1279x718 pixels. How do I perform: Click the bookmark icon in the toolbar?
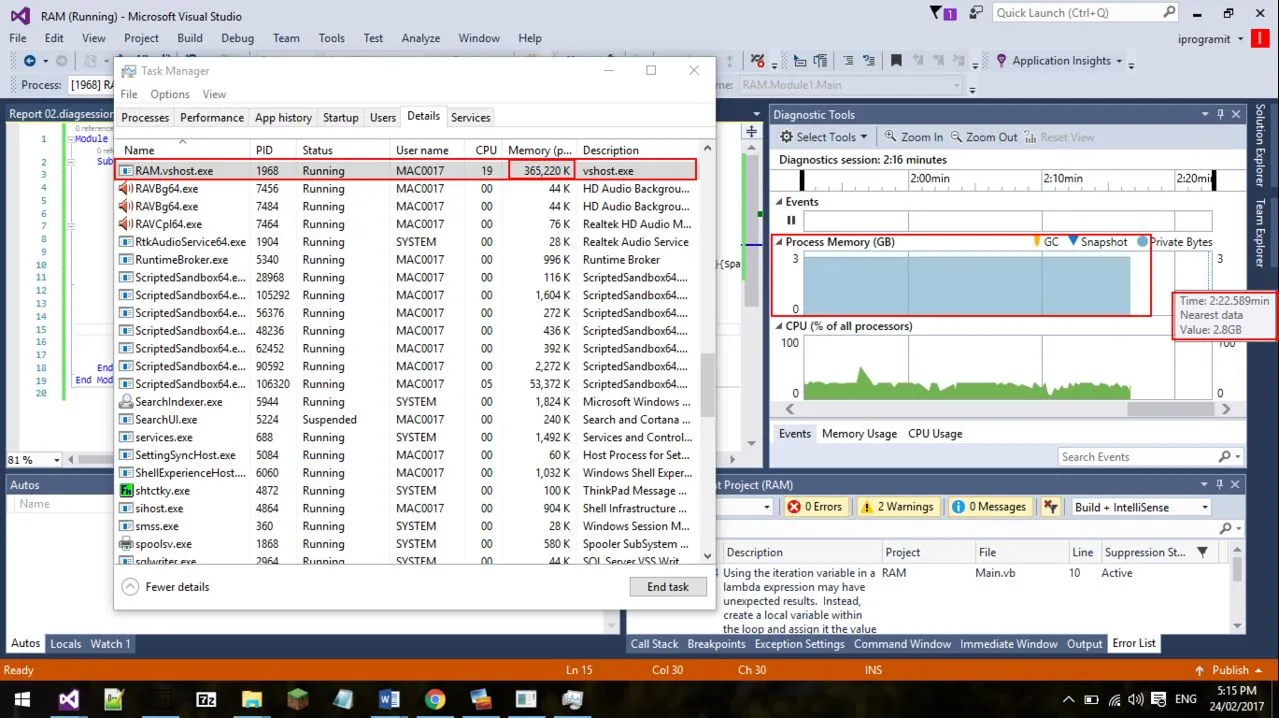point(896,61)
